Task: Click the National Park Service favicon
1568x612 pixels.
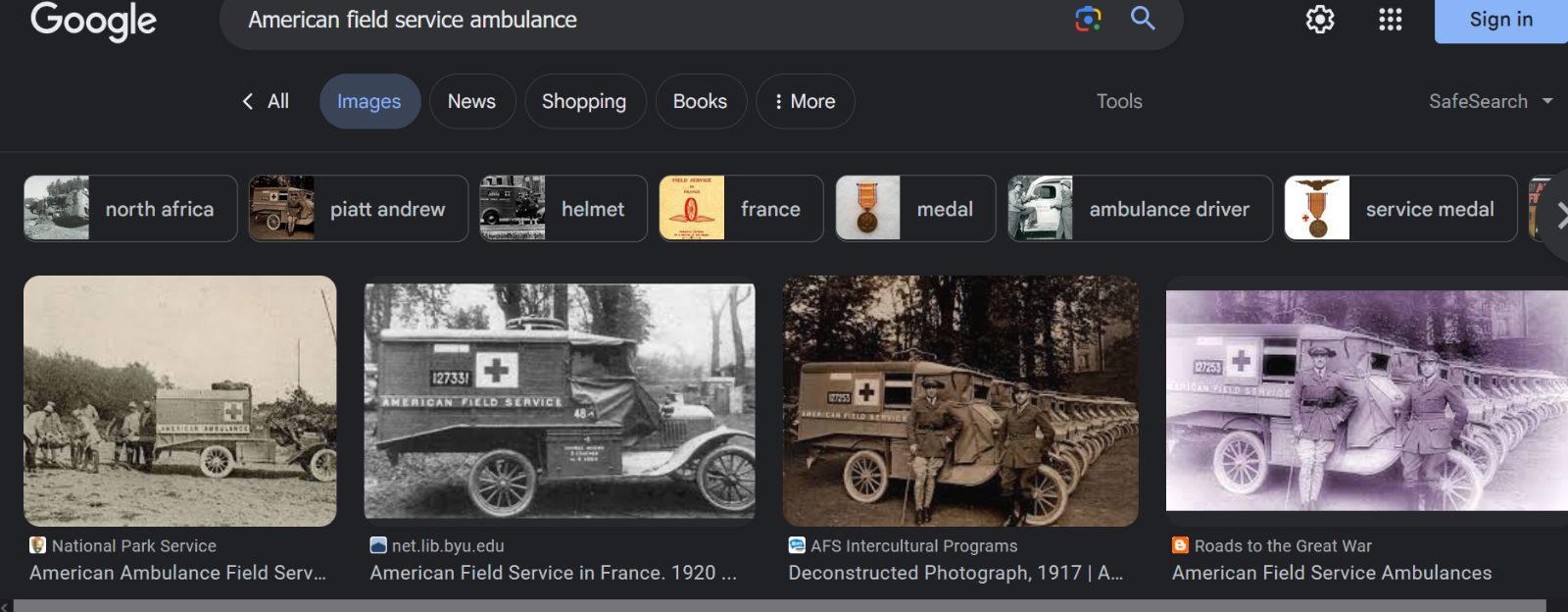Action: coord(38,545)
